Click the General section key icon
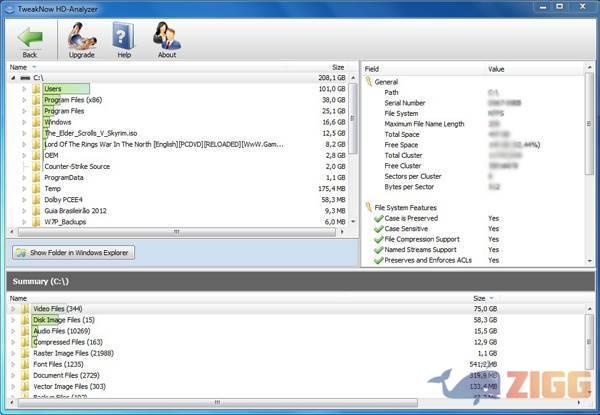The width and height of the screenshot is (600, 415). coord(369,81)
